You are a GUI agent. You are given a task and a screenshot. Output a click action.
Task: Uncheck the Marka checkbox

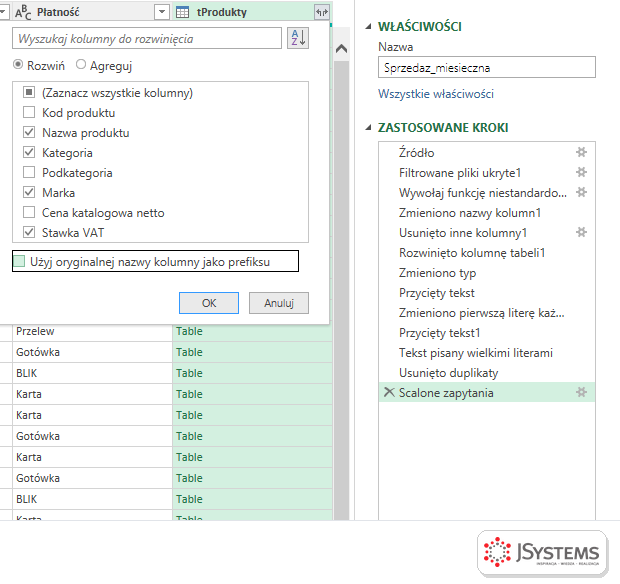[x=29, y=192]
